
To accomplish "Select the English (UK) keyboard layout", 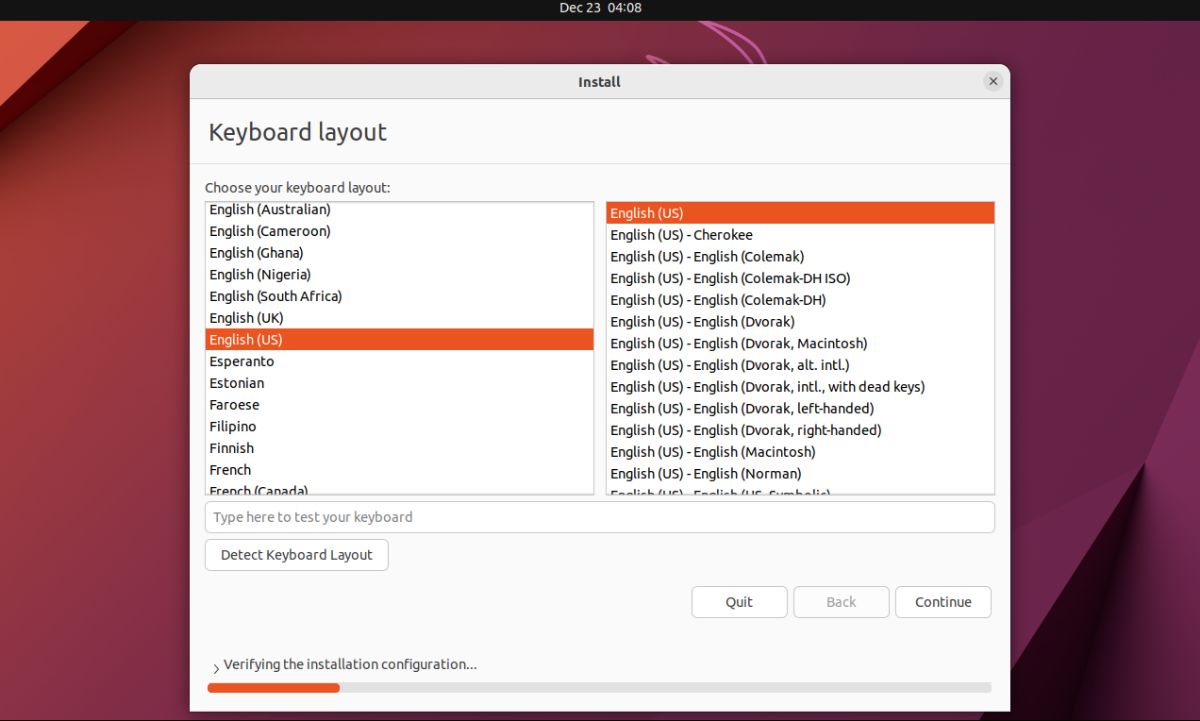I will point(246,317).
